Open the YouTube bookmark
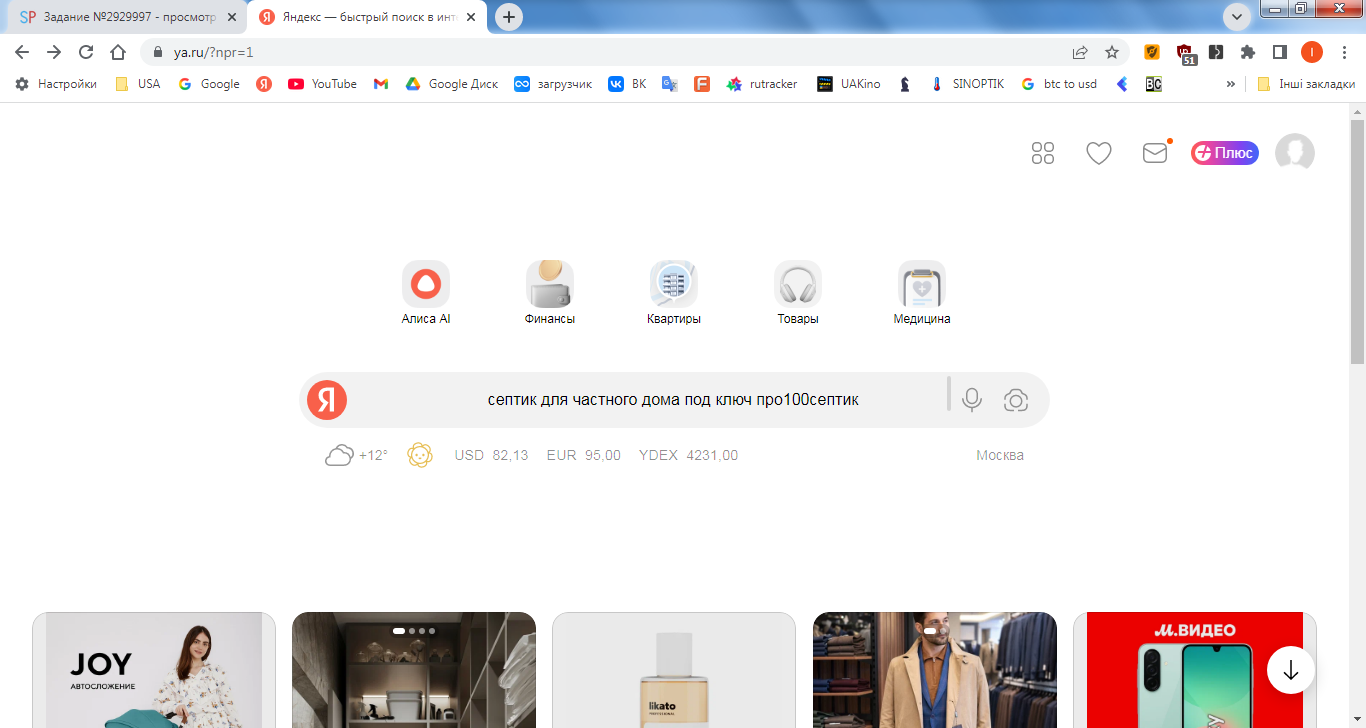The height and width of the screenshot is (728, 1366). click(322, 84)
